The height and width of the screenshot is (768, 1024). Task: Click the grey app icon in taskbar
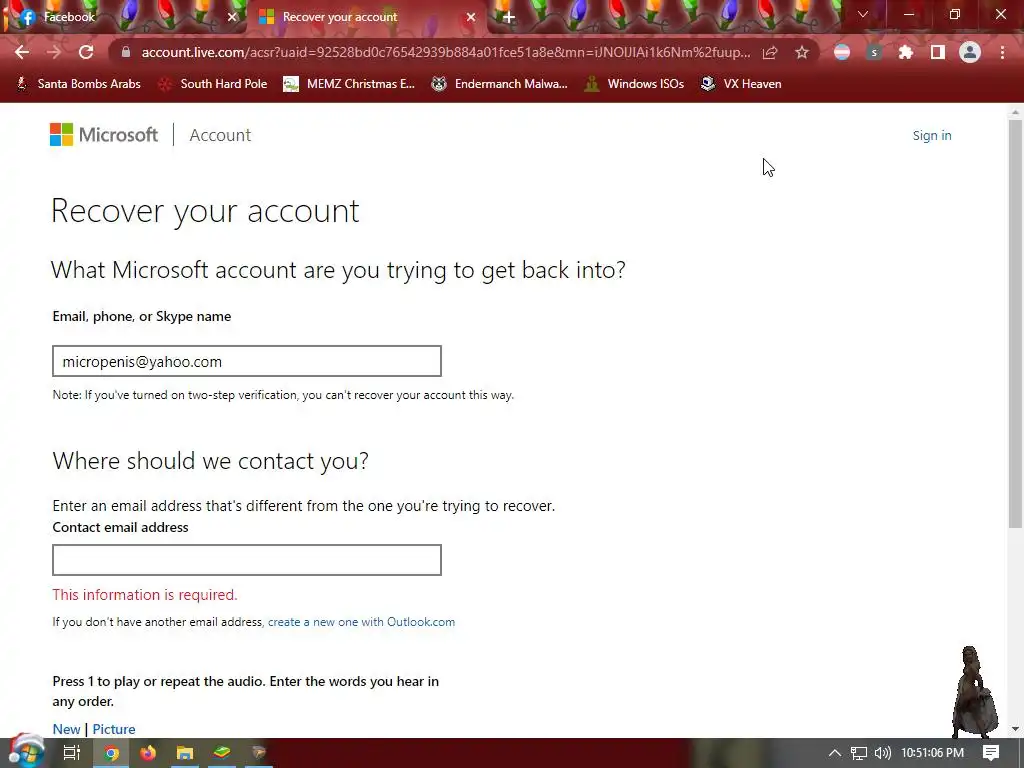point(259,753)
